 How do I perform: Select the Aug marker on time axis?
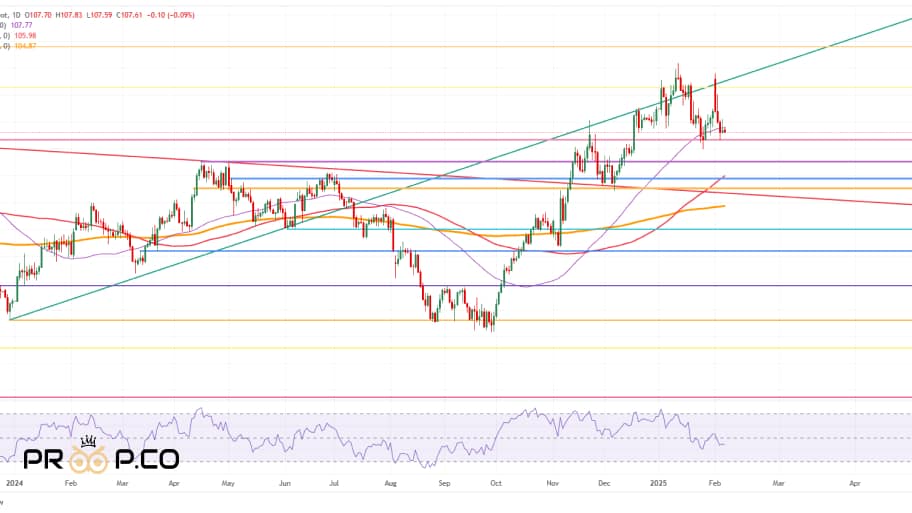point(391,481)
